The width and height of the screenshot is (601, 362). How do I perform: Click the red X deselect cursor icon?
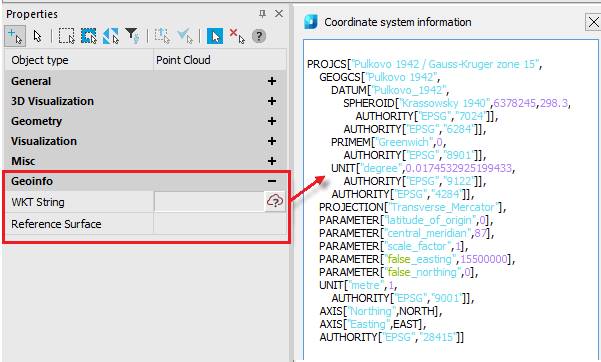pos(236,36)
